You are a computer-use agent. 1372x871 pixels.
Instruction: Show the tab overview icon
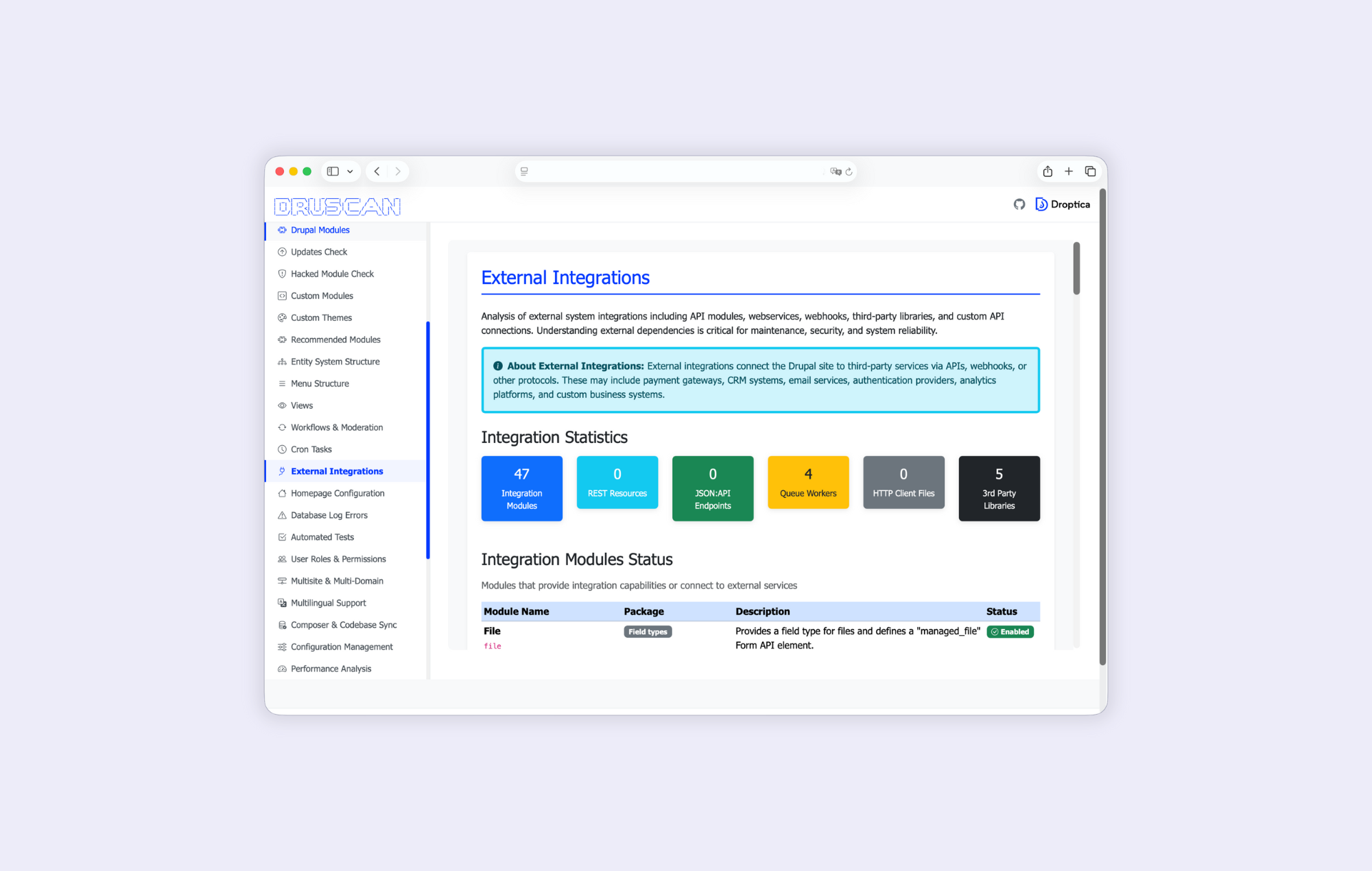point(1090,171)
